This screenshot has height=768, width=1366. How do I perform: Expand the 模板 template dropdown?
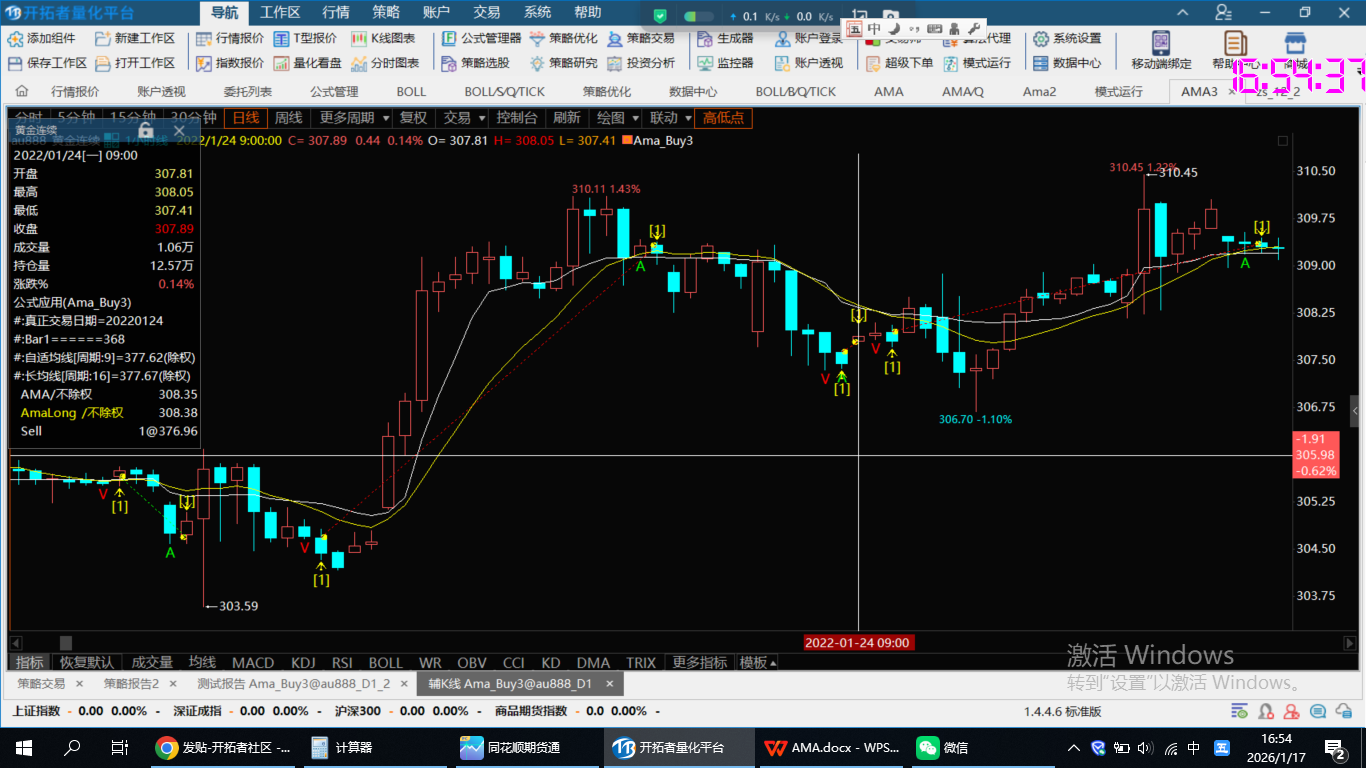(x=757, y=662)
